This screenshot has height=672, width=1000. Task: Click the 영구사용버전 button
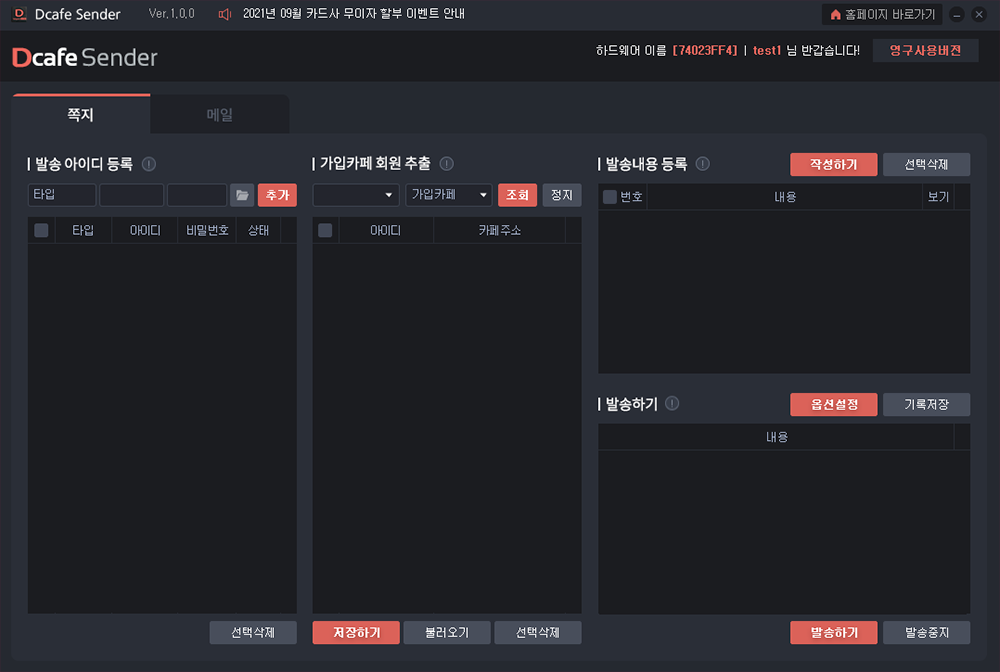[x=925, y=50]
